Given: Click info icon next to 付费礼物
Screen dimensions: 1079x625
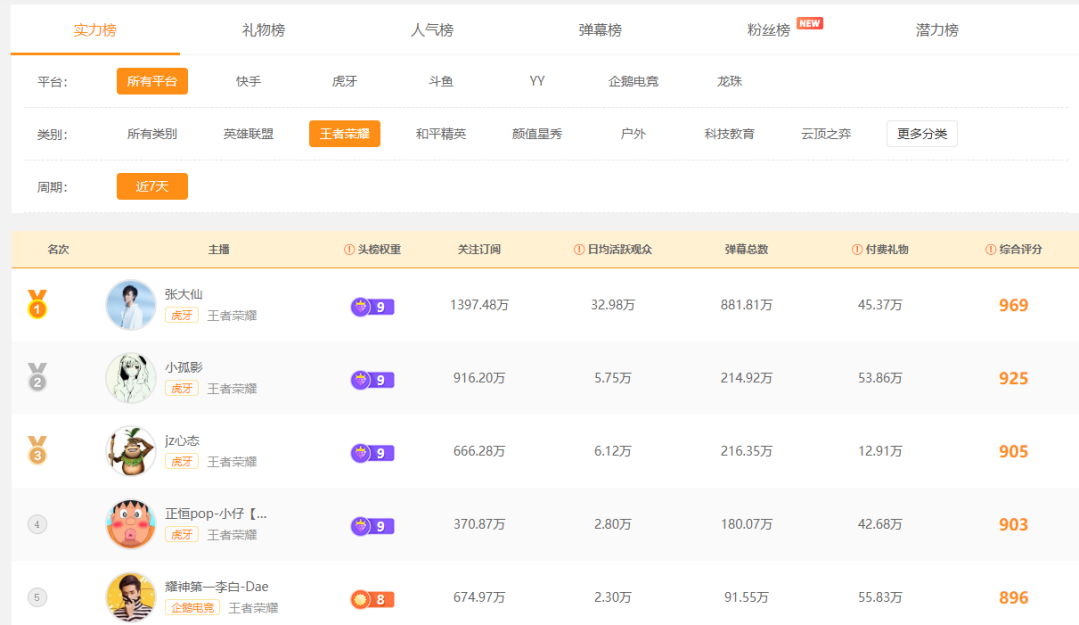Looking at the screenshot, I should 857,249.
